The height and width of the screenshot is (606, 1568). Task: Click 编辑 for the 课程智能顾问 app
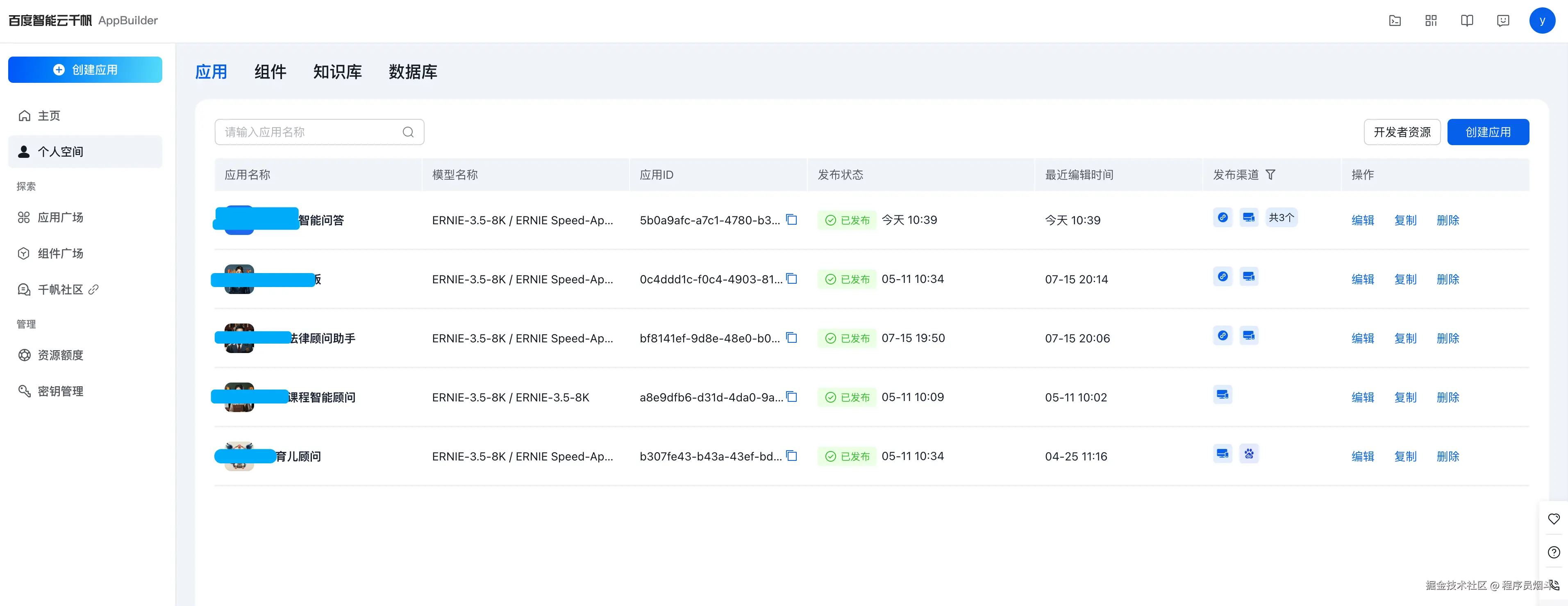click(1362, 397)
